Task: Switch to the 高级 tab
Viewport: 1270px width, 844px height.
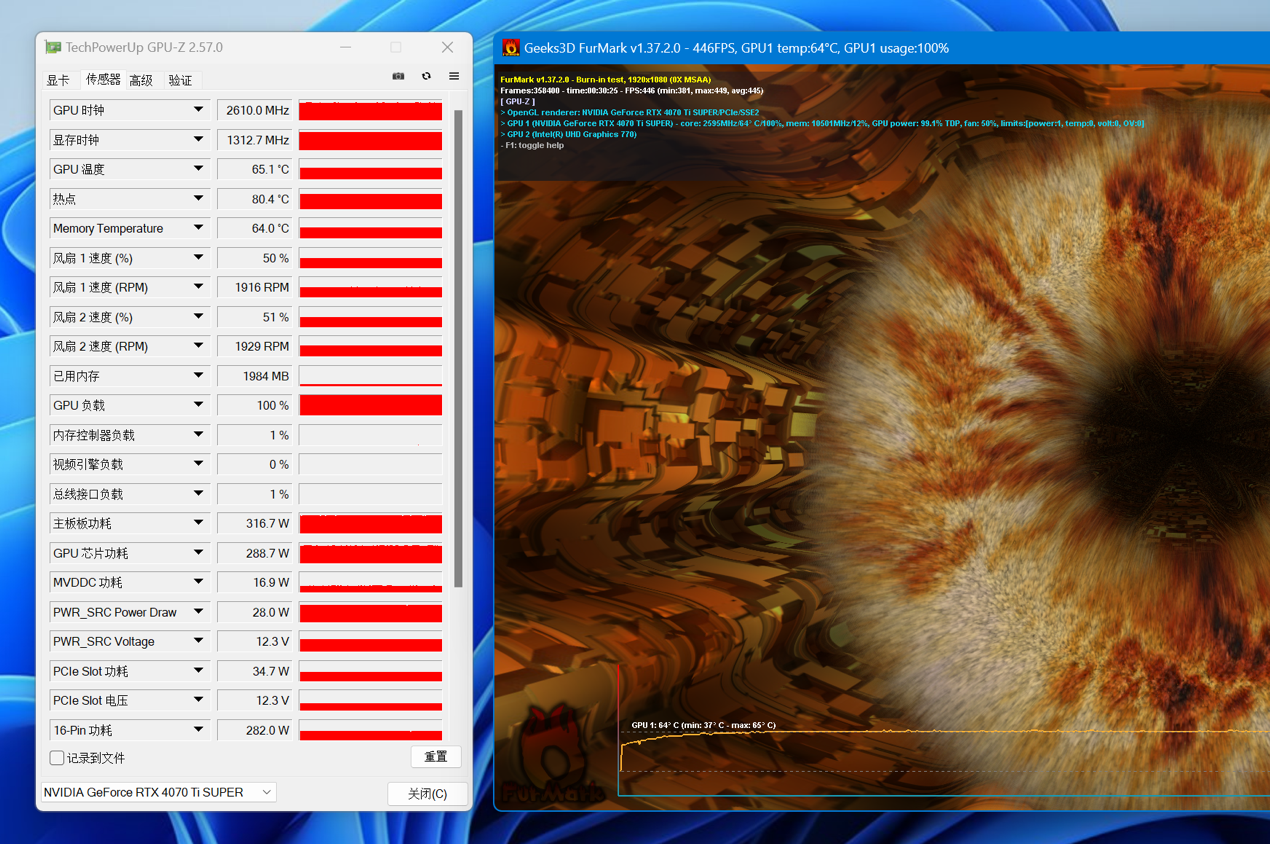Action: (141, 80)
